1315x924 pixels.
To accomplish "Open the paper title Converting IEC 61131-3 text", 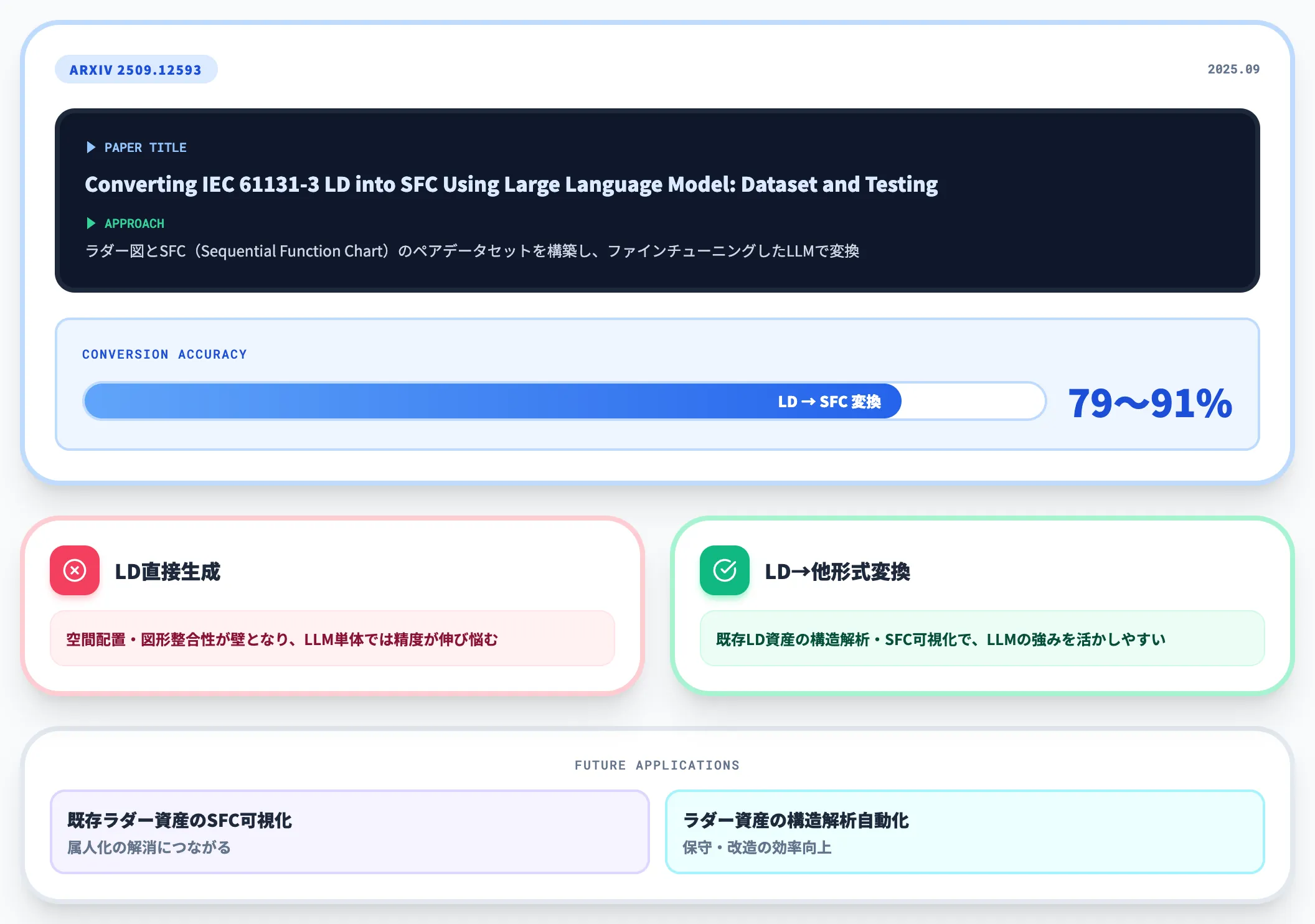I will (x=511, y=184).
